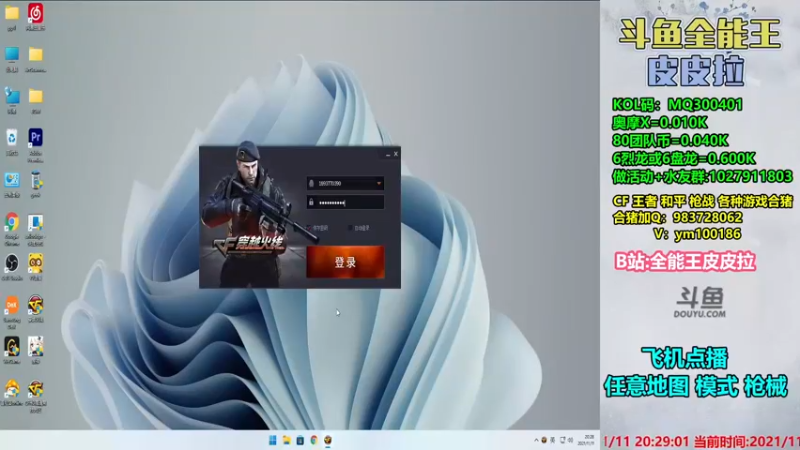Toggle the auto login checkbox

click(x=350, y=228)
